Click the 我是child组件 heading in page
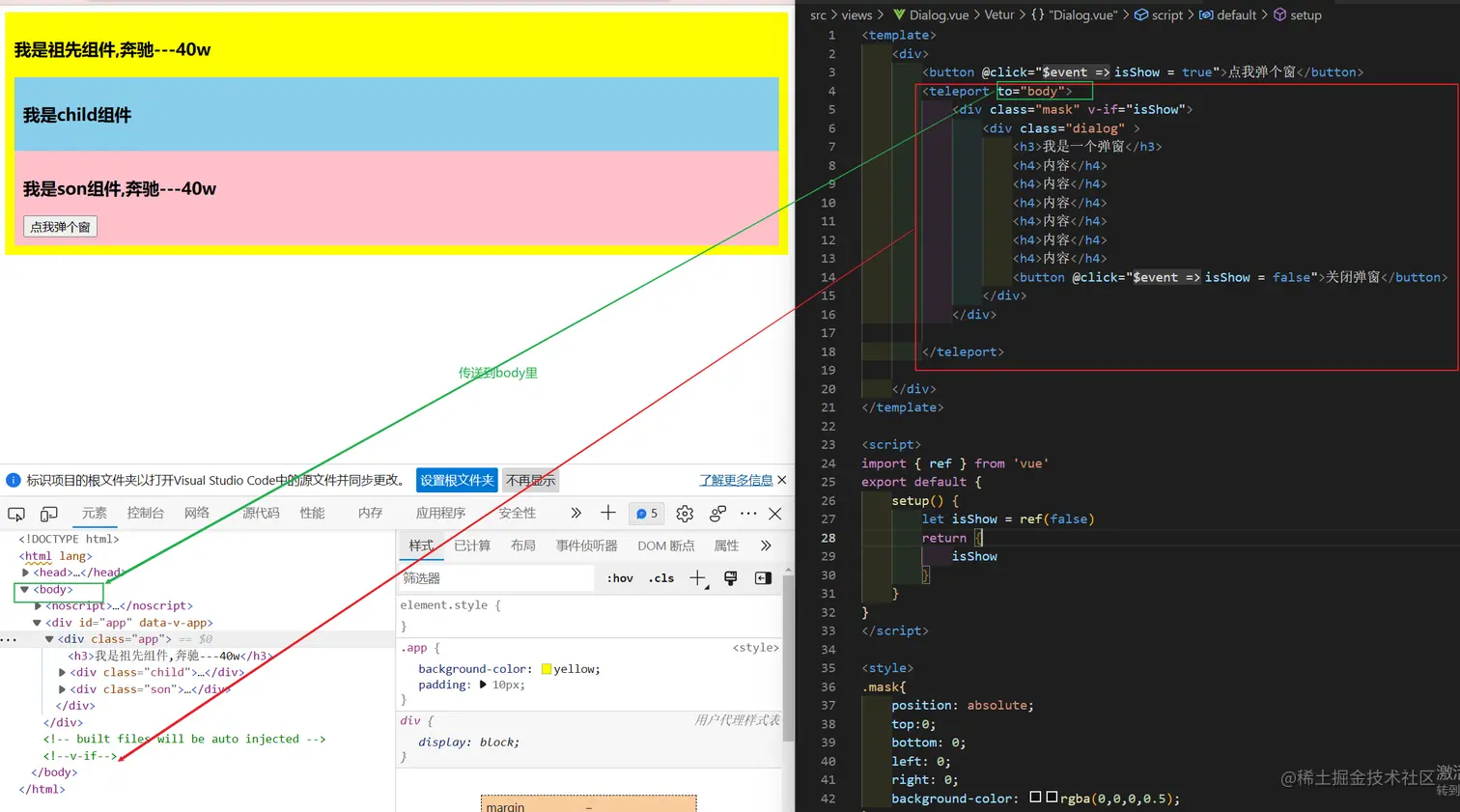The height and width of the screenshot is (812, 1460). (x=77, y=115)
